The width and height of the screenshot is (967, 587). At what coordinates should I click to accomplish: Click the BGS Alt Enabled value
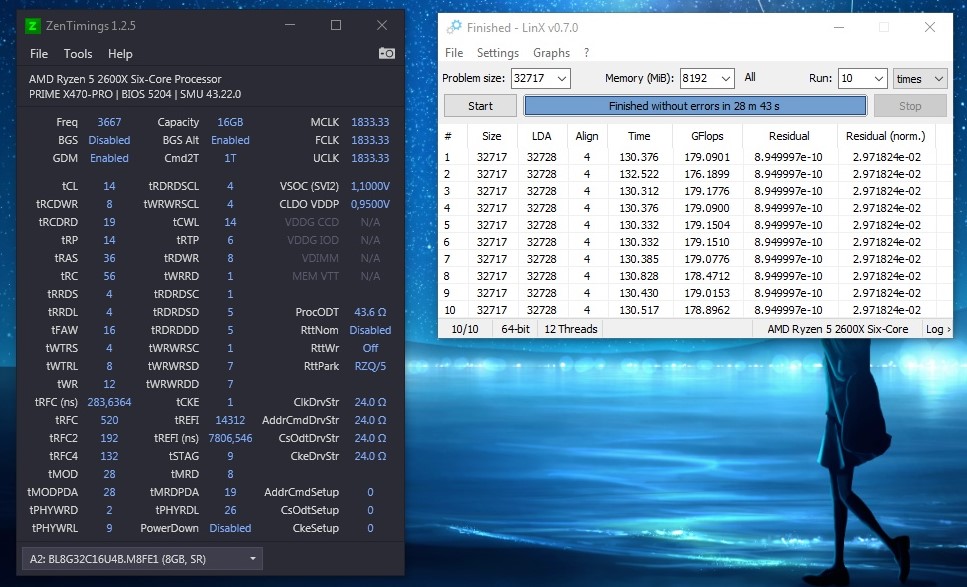[230, 141]
